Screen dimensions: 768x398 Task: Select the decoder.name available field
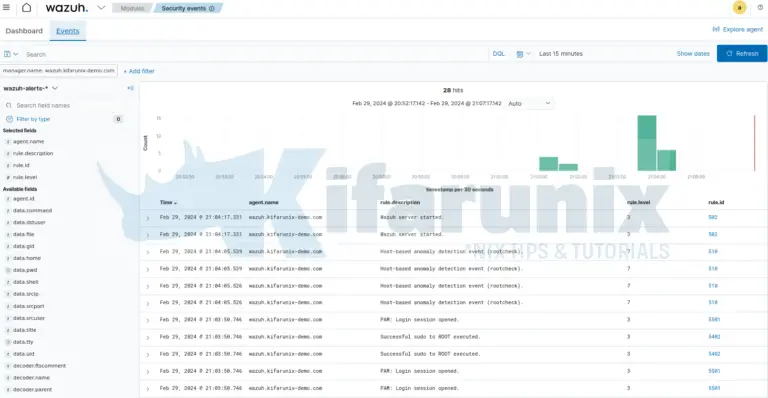tap(31, 377)
